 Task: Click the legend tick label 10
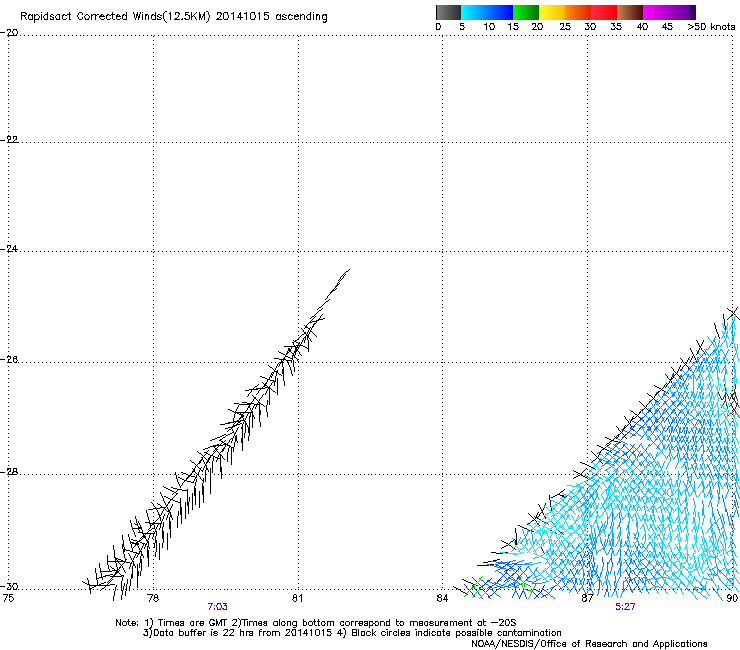(x=489, y=27)
